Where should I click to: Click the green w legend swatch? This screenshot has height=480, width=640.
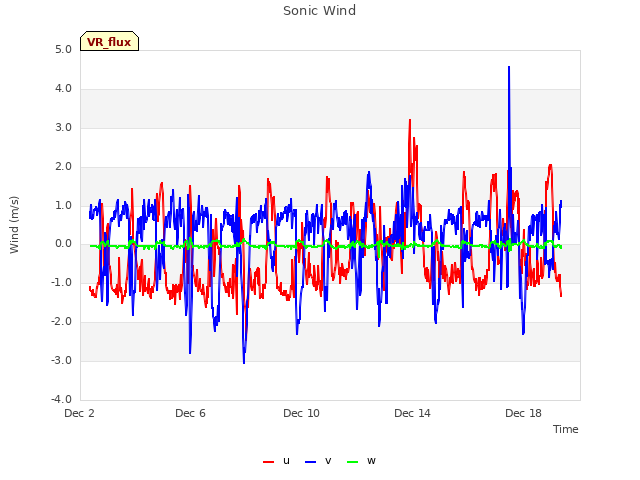pos(352,462)
